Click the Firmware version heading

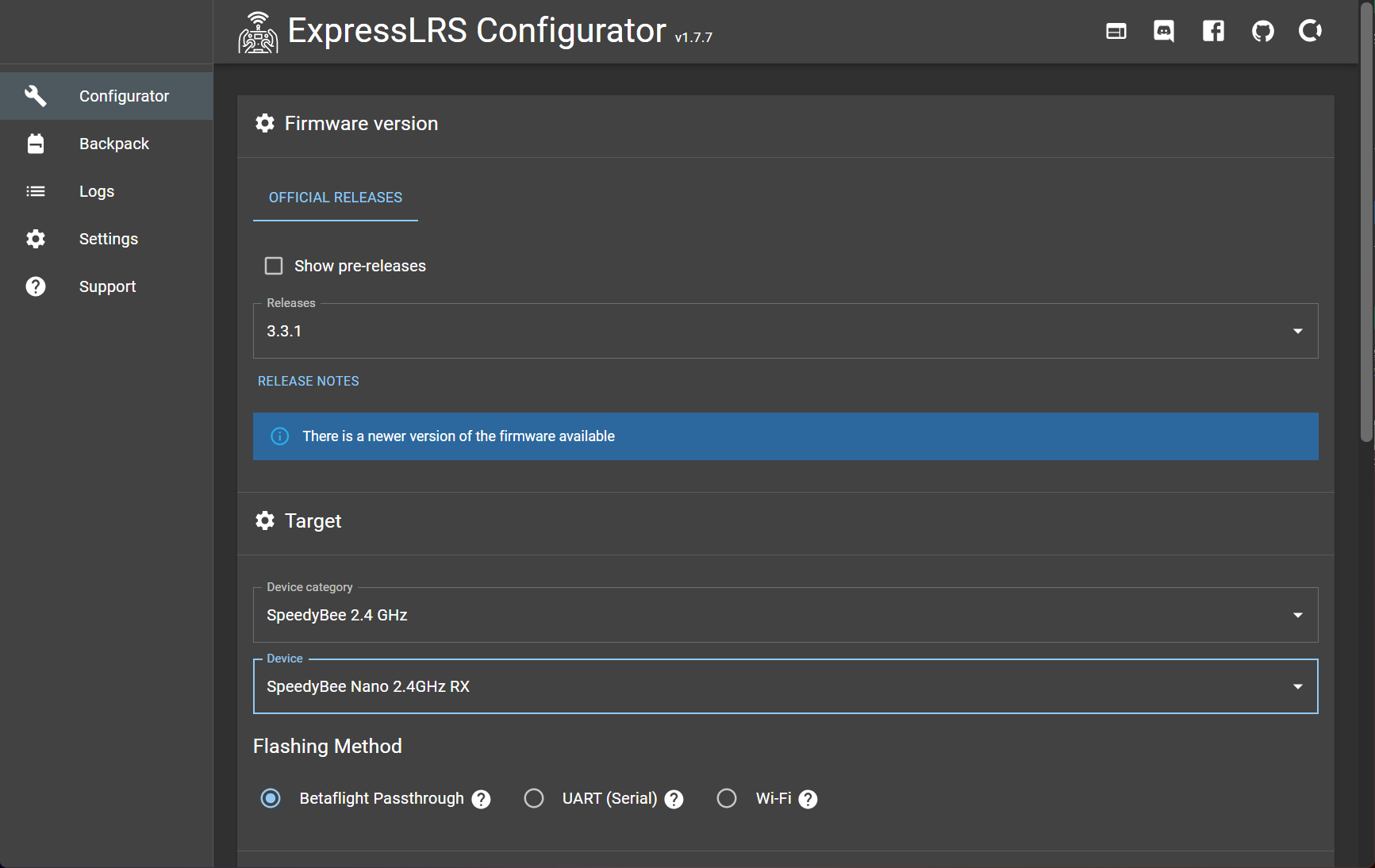(x=361, y=124)
